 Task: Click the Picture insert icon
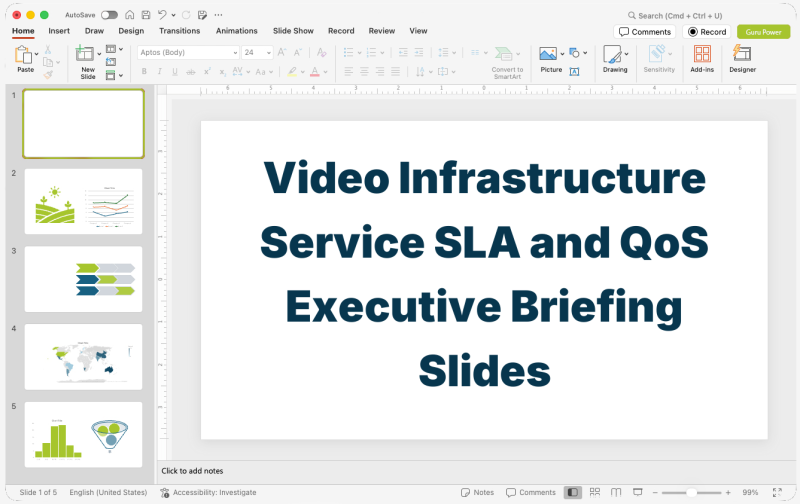point(548,54)
